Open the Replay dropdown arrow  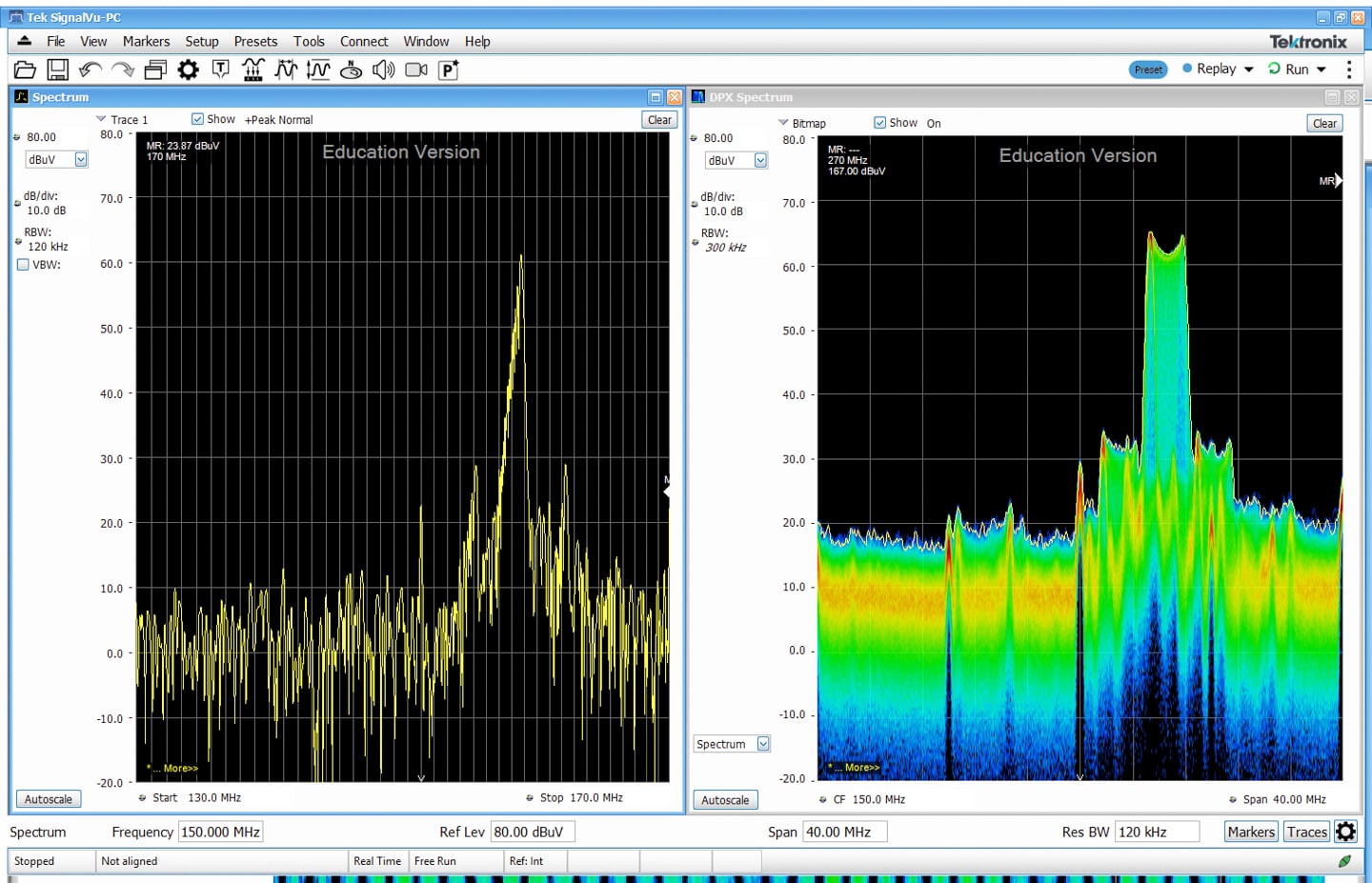(1248, 70)
